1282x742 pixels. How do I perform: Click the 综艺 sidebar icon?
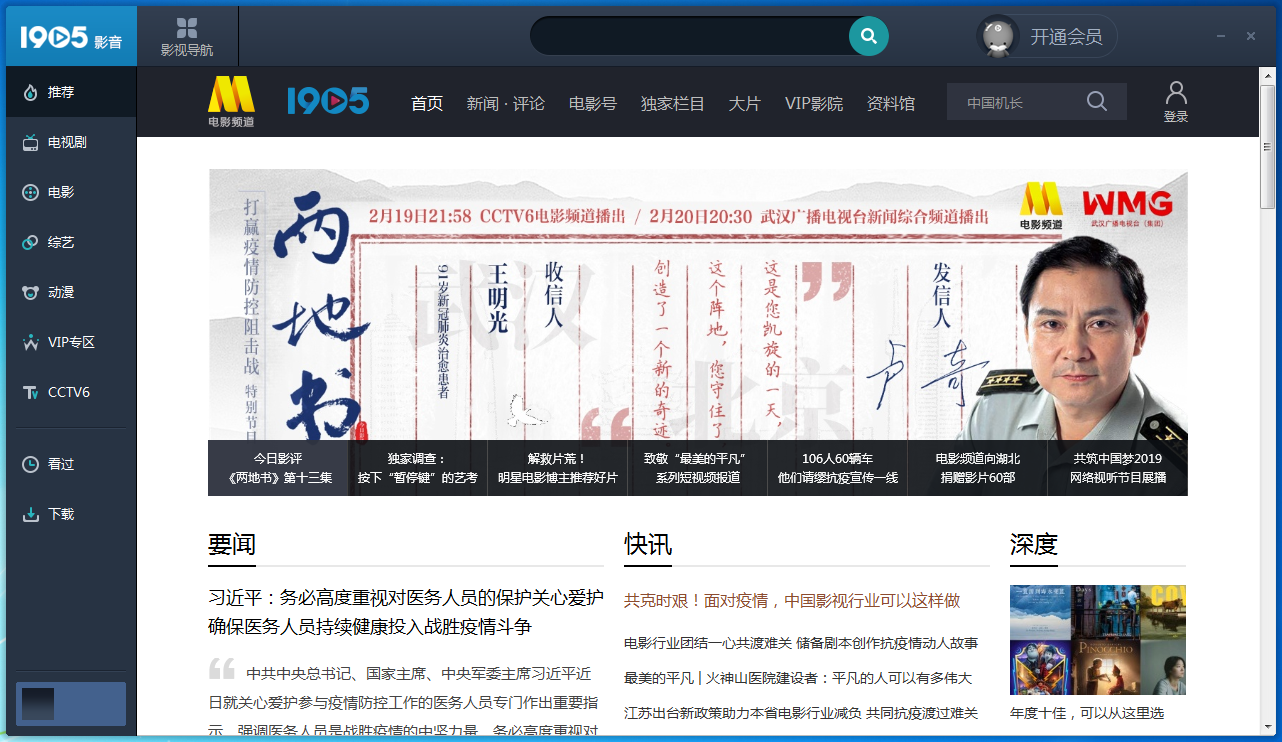pos(30,242)
